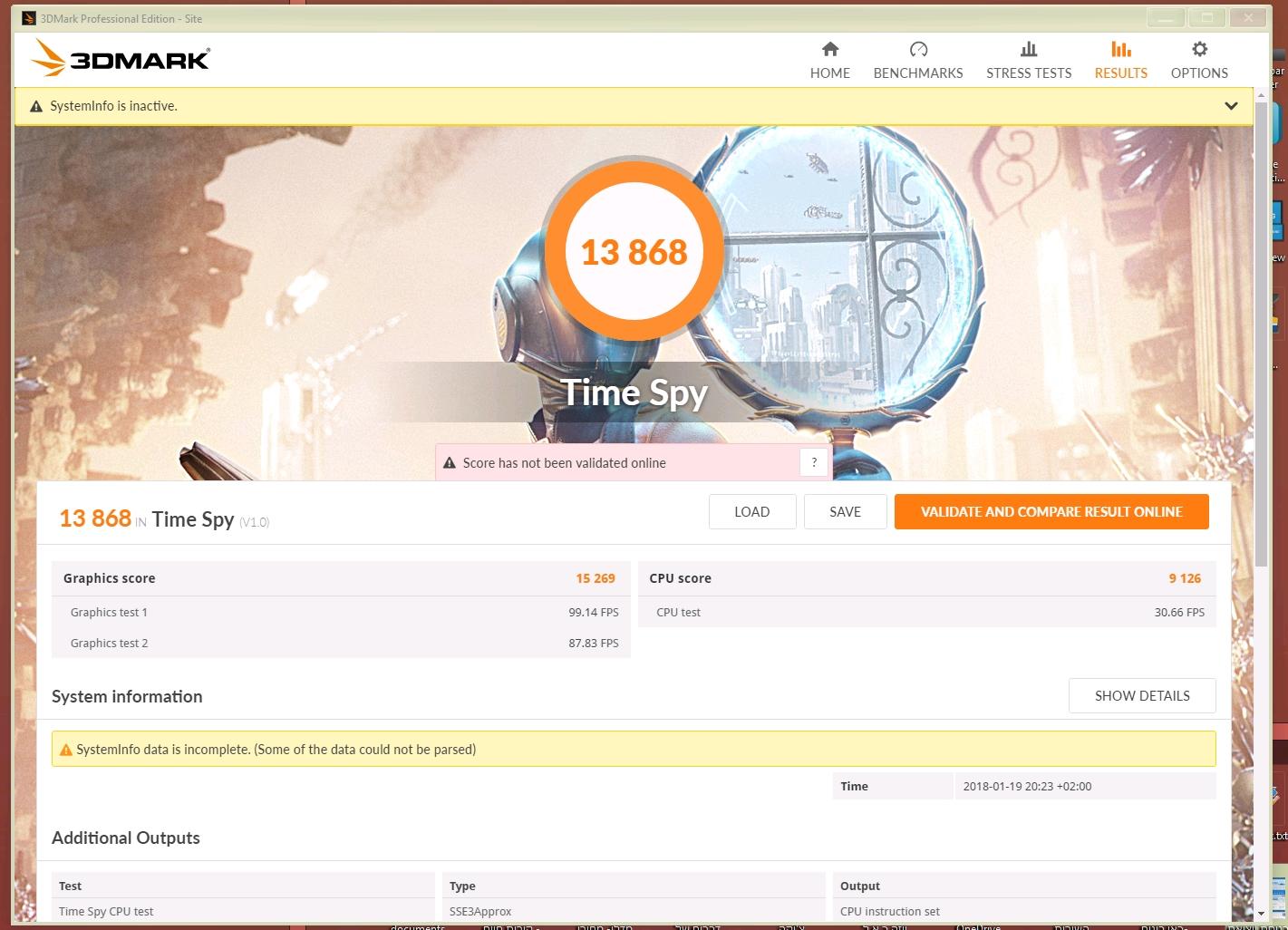This screenshot has width=1288, height=930.
Task: Click the 3DMark logo
Action: coord(120,59)
